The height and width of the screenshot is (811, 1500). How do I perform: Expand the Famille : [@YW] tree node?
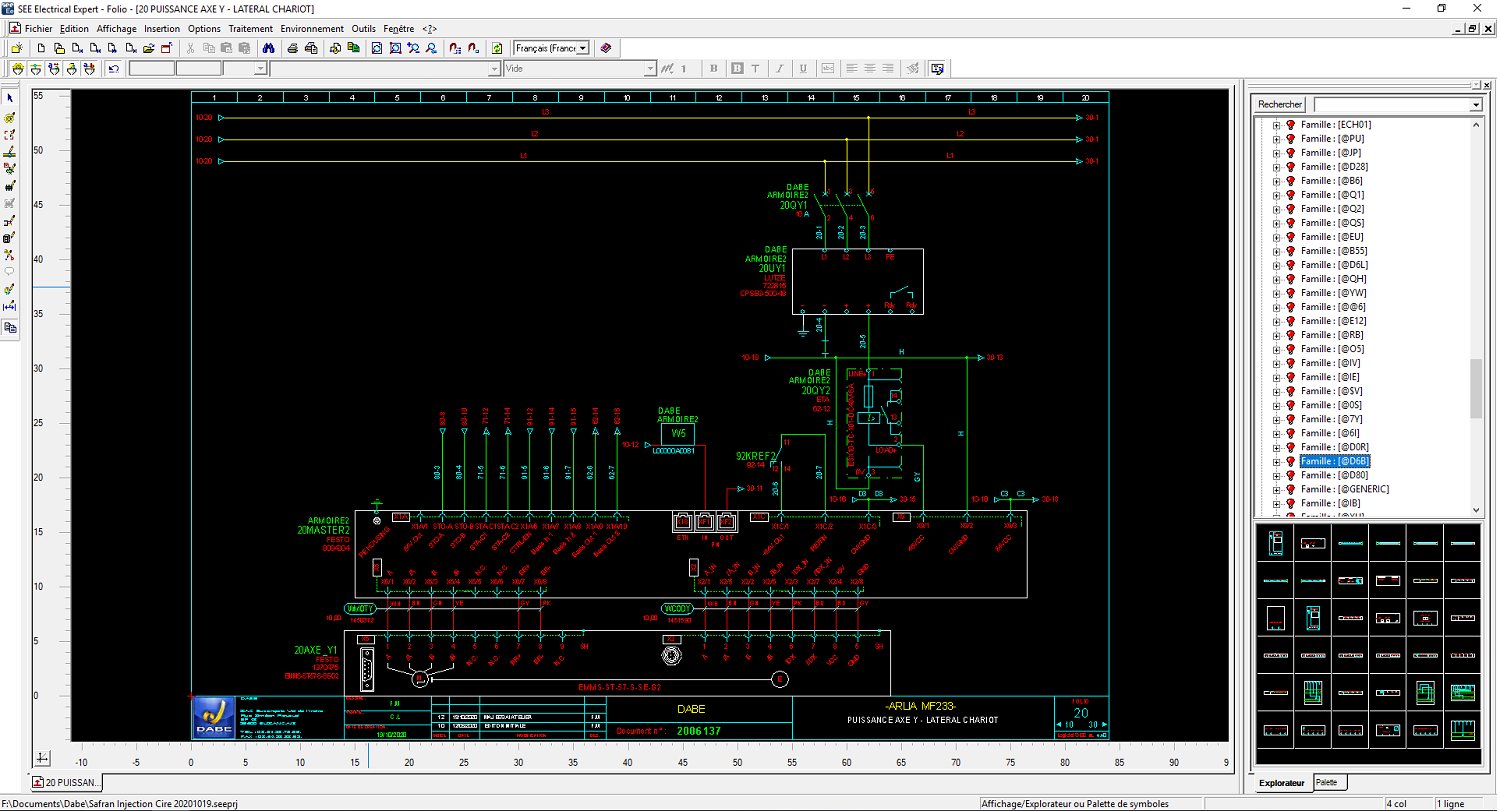click(1276, 293)
